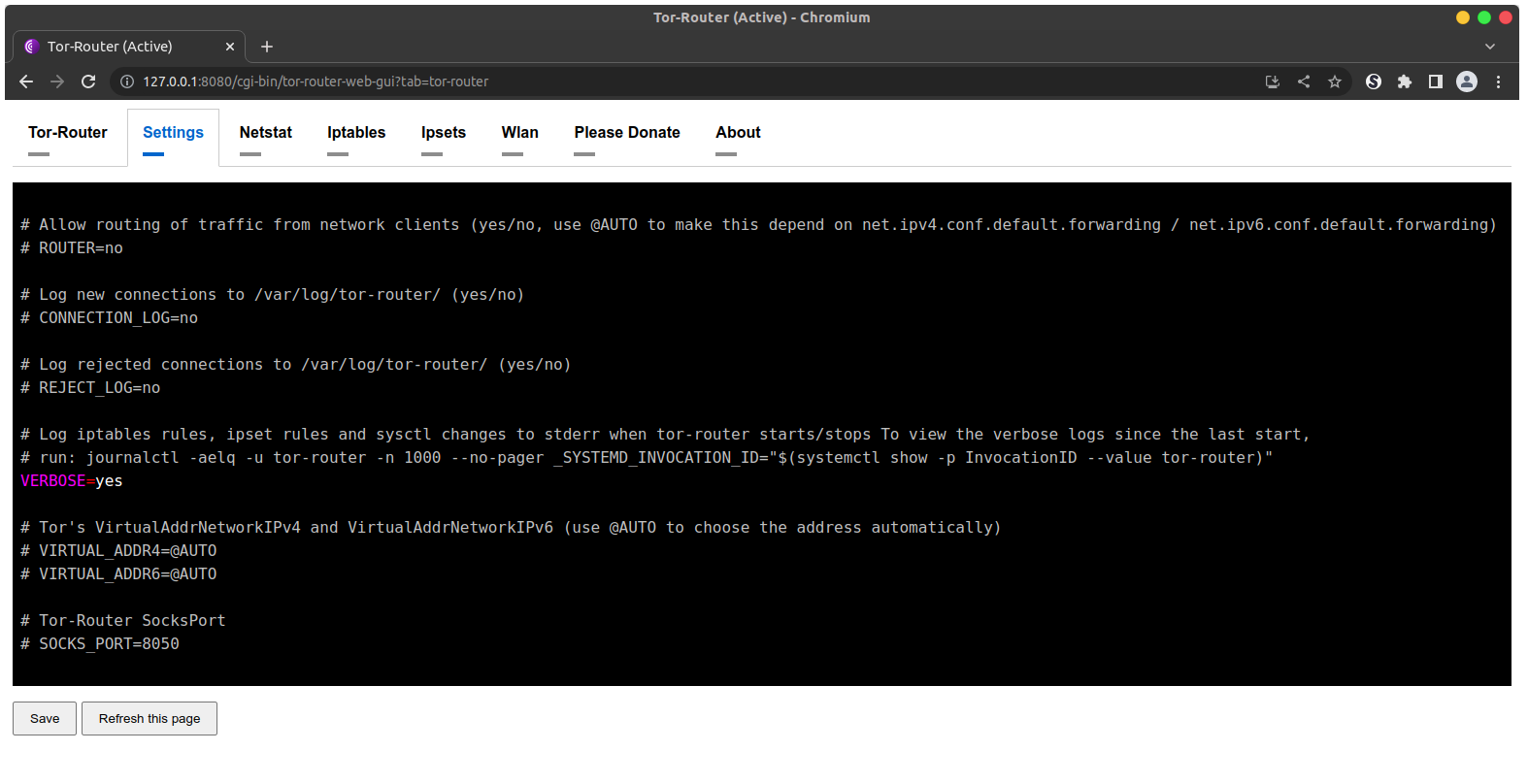The height and width of the screenshot is (784, 1528).
Task: Open the Extensions puzzle icon
Action: [1405, 82]
